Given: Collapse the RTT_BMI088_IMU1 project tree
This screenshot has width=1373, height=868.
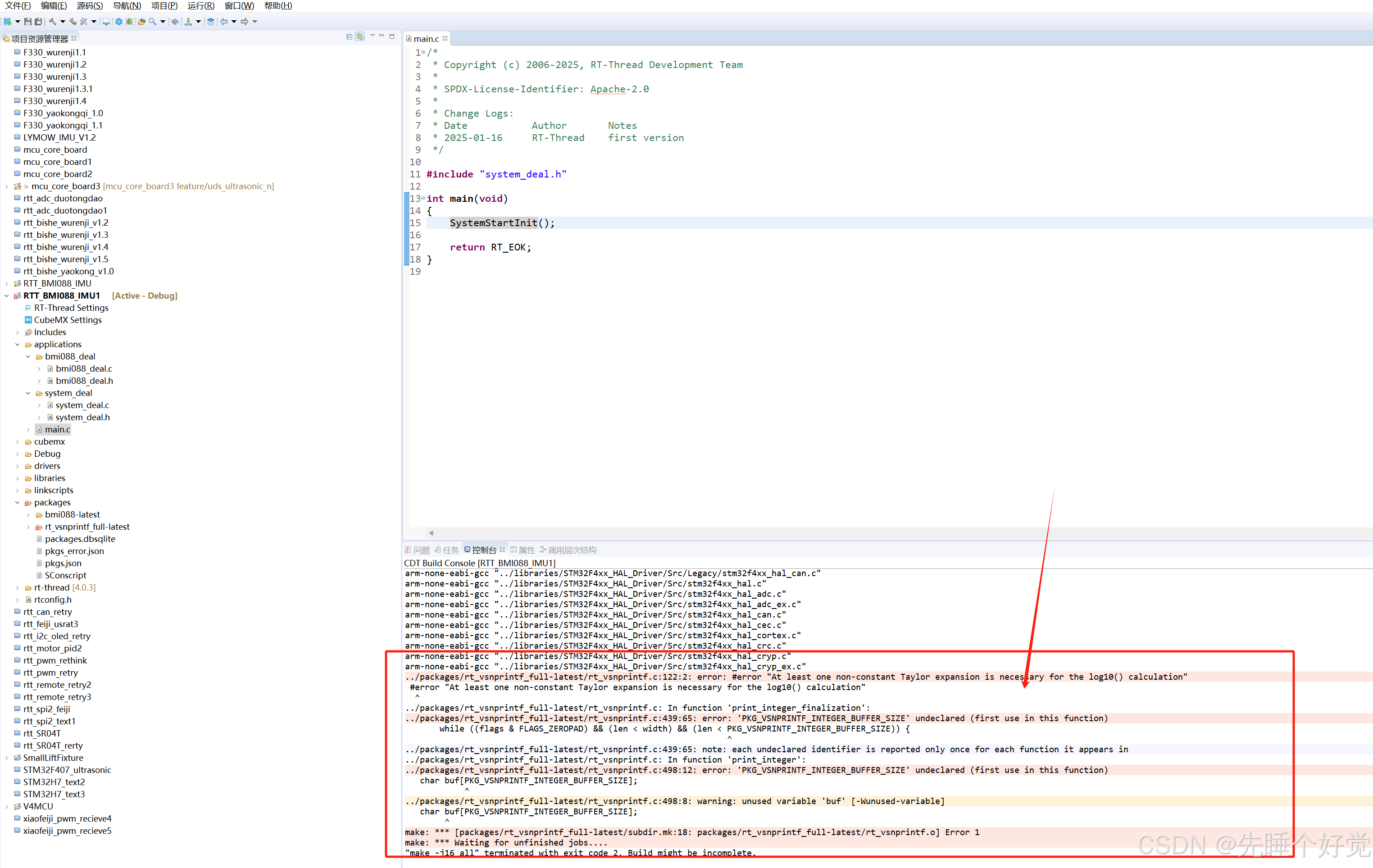Looking at the screenshot, I should coord(7,296).
